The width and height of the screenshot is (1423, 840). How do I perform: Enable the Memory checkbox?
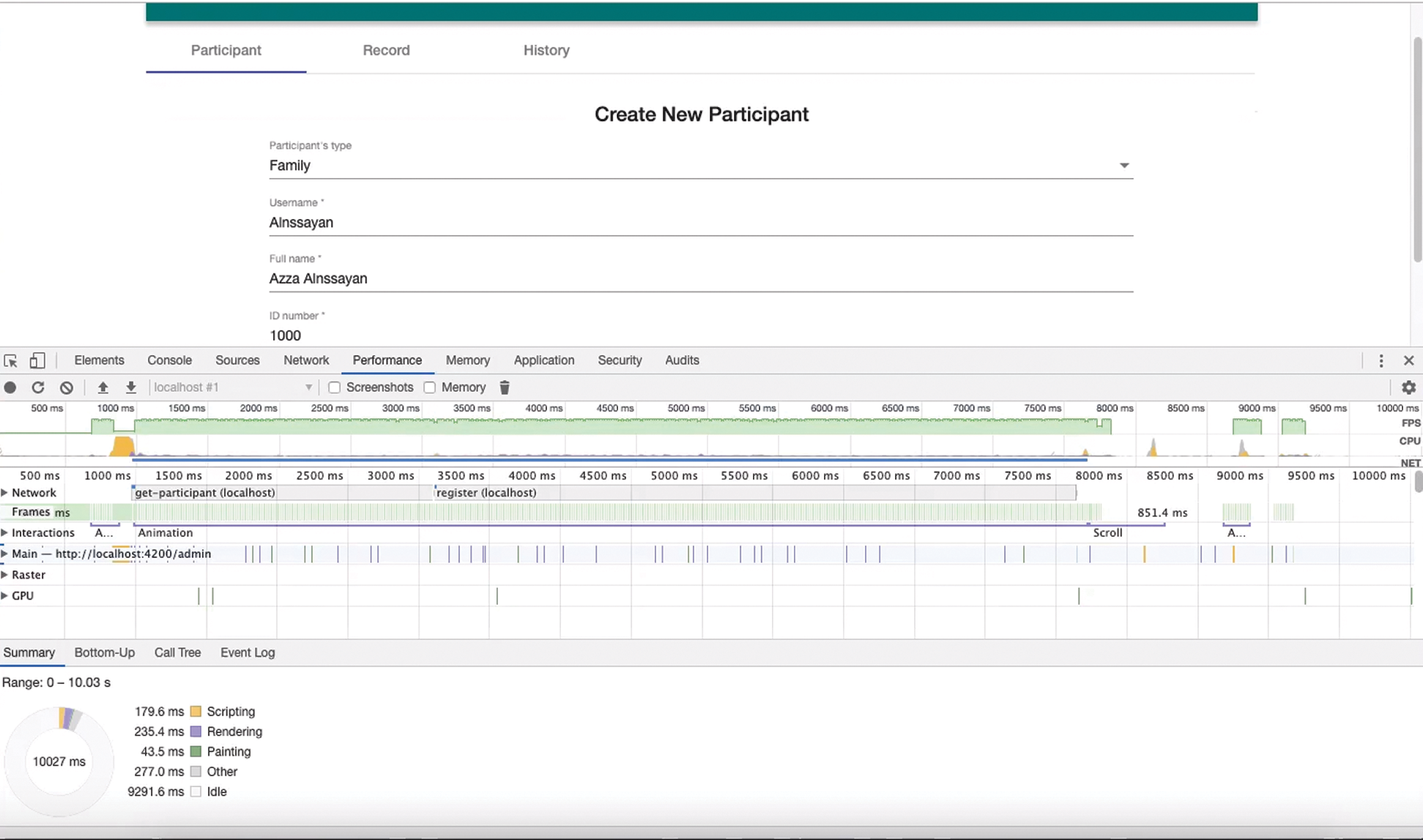pyautogui.click(x=430, y=387)
